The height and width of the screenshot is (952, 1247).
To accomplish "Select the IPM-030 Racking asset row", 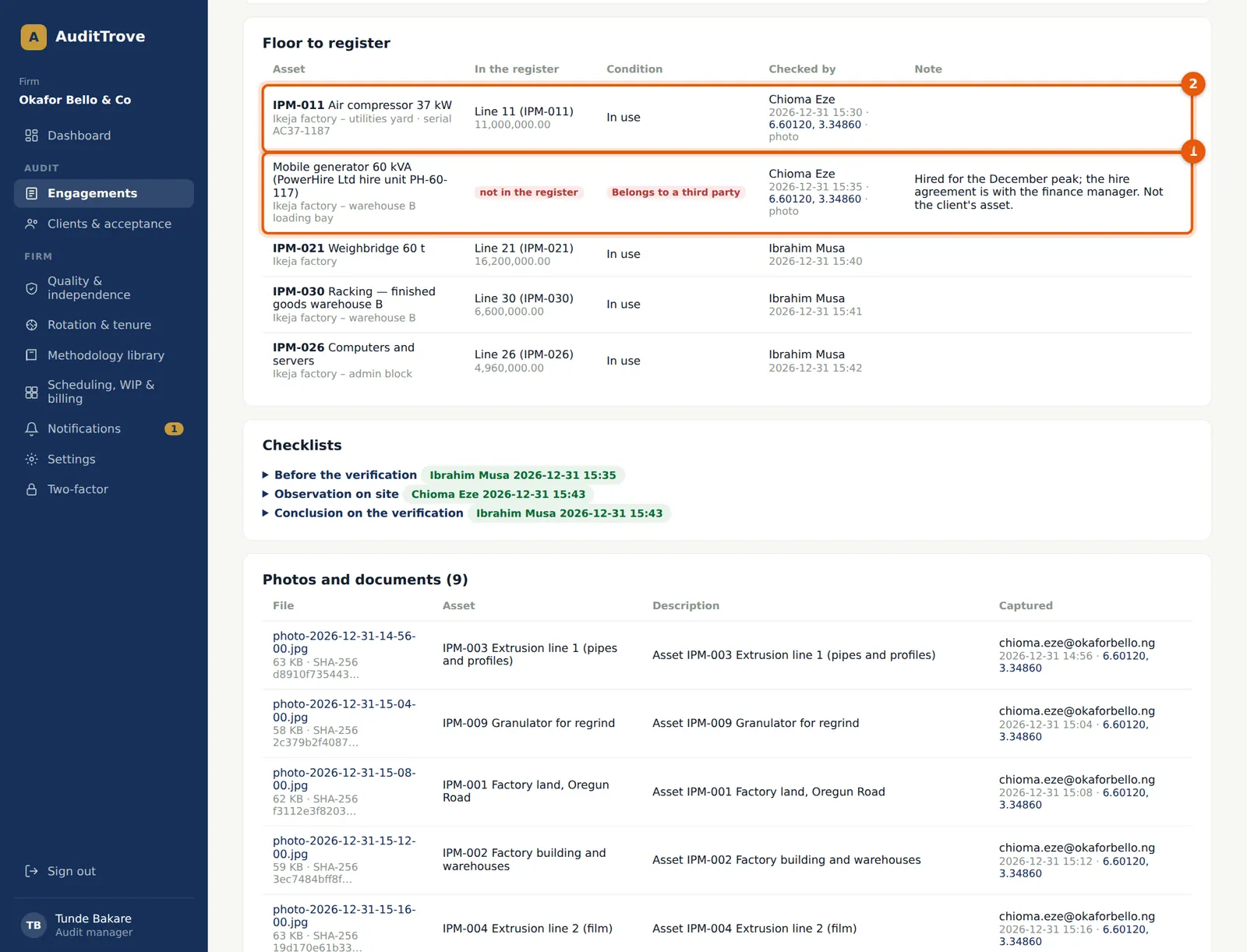I will (727, 305).
